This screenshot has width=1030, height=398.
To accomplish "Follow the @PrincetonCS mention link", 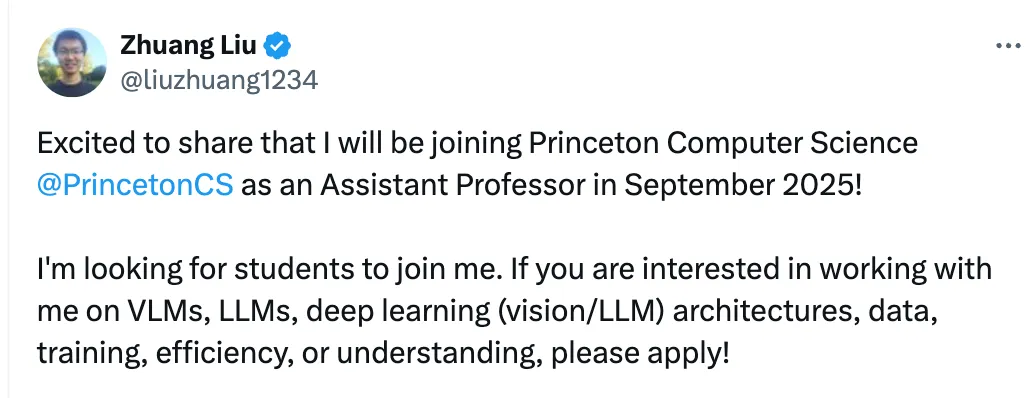I will 135,186.
